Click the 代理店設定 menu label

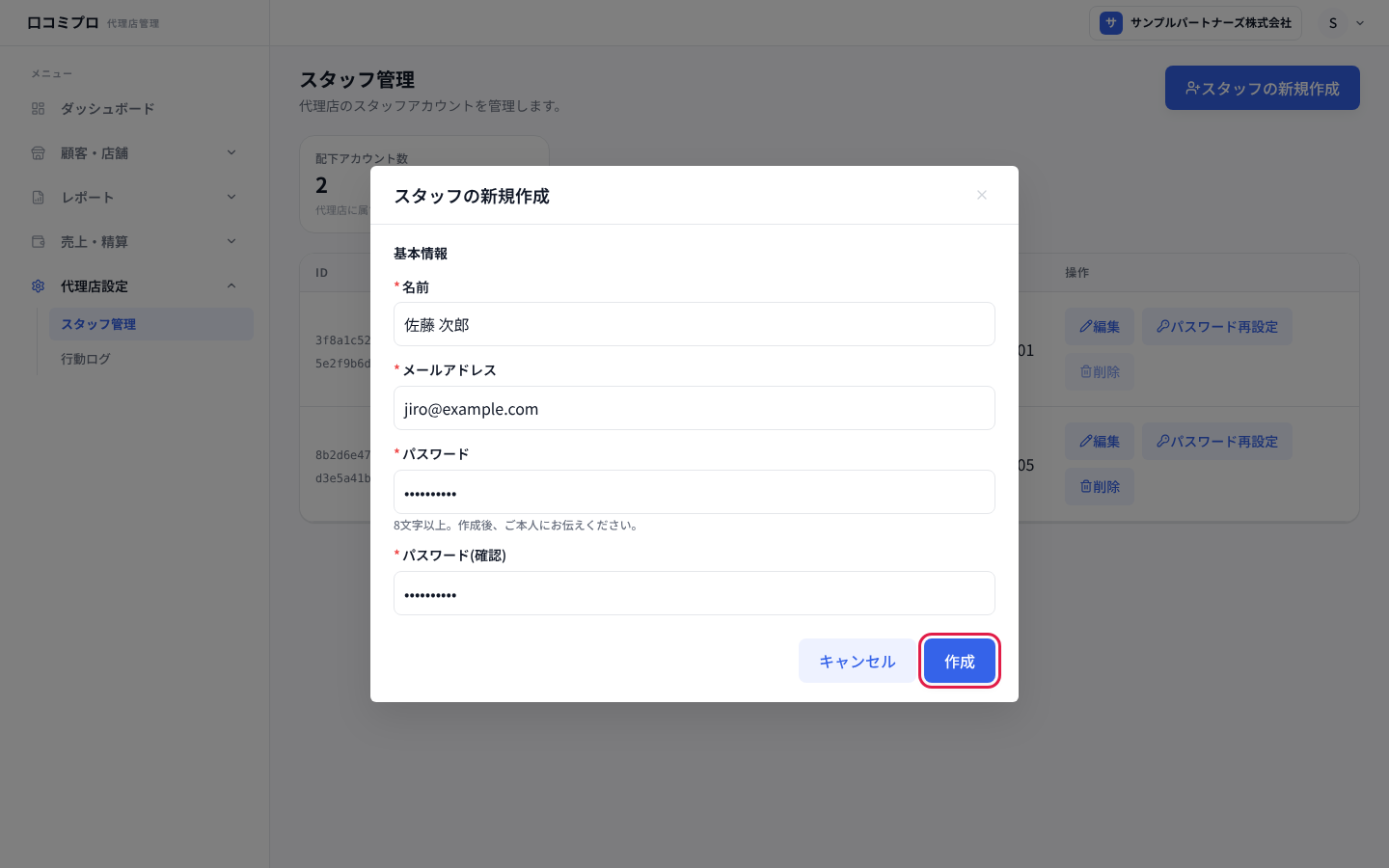click(95, 286)
